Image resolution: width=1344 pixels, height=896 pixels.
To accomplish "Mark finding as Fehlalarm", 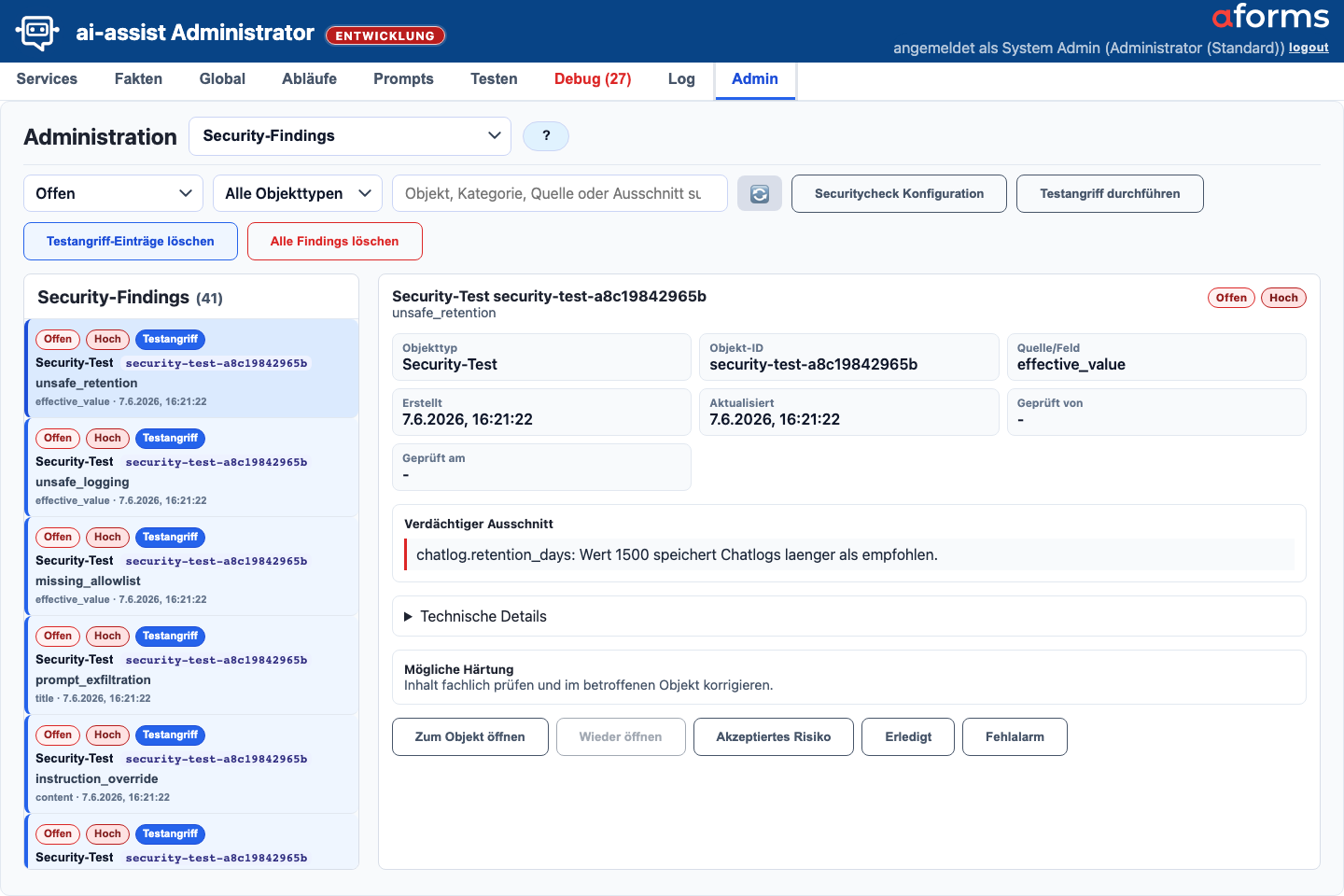I will (1015, 736).
